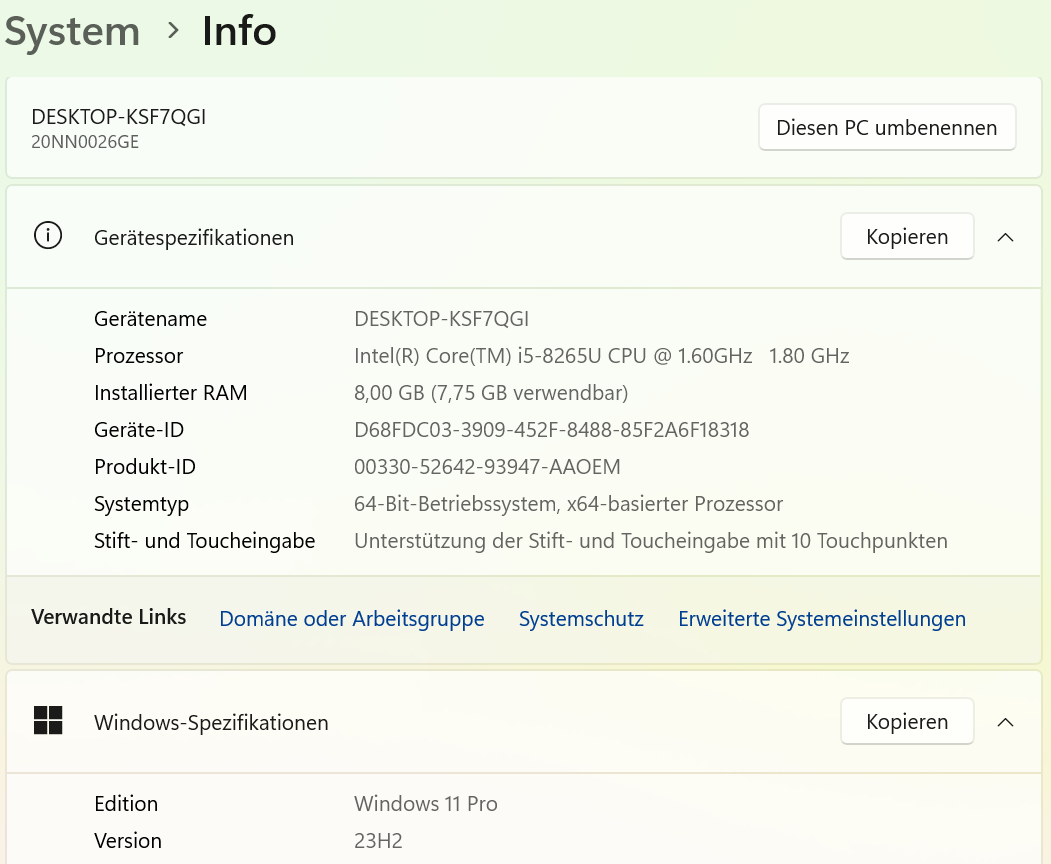Viewport: 1051px width, 864px height.
Task: Click the Produkt-ID label
Action: pyautogui.click(x=145, y=467)
